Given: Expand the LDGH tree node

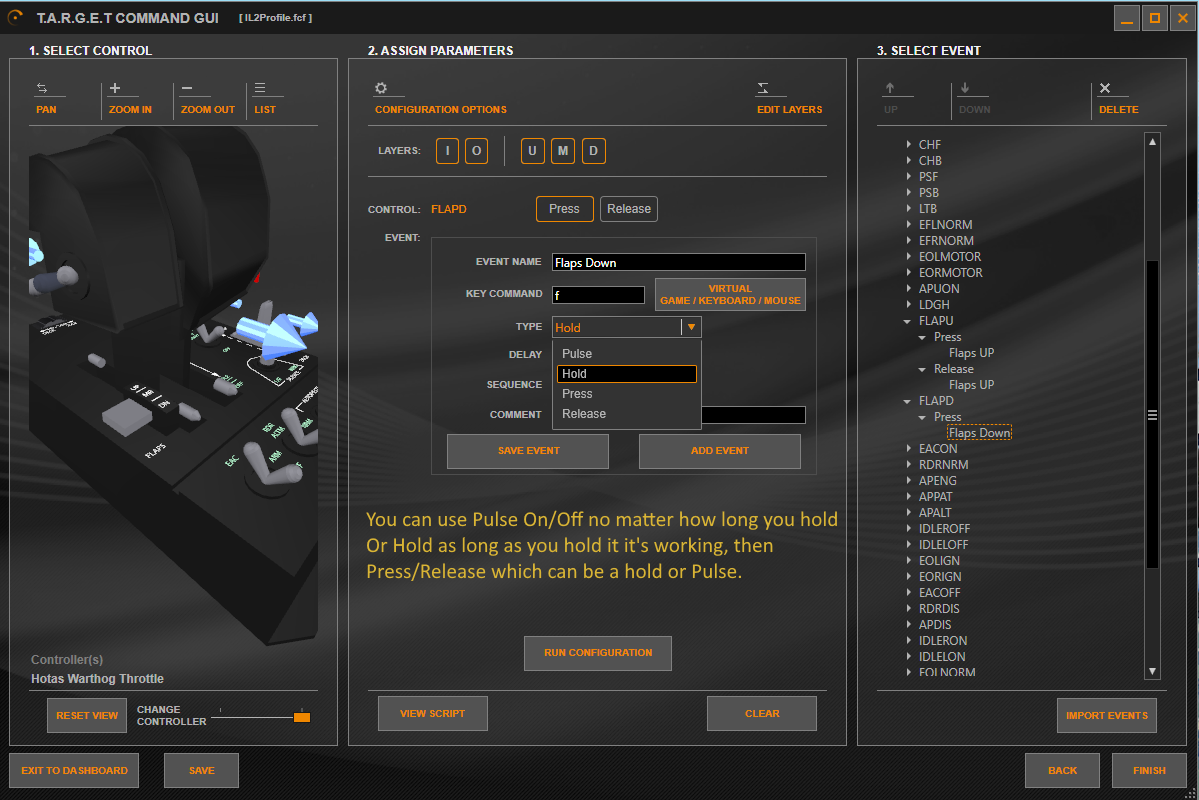Looking at the screenshot, I should [908, 304].
